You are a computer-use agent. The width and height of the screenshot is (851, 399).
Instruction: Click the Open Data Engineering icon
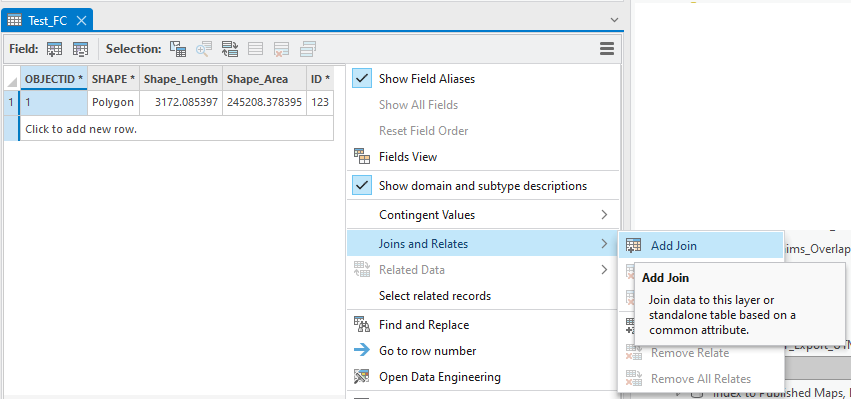(361, 377)
